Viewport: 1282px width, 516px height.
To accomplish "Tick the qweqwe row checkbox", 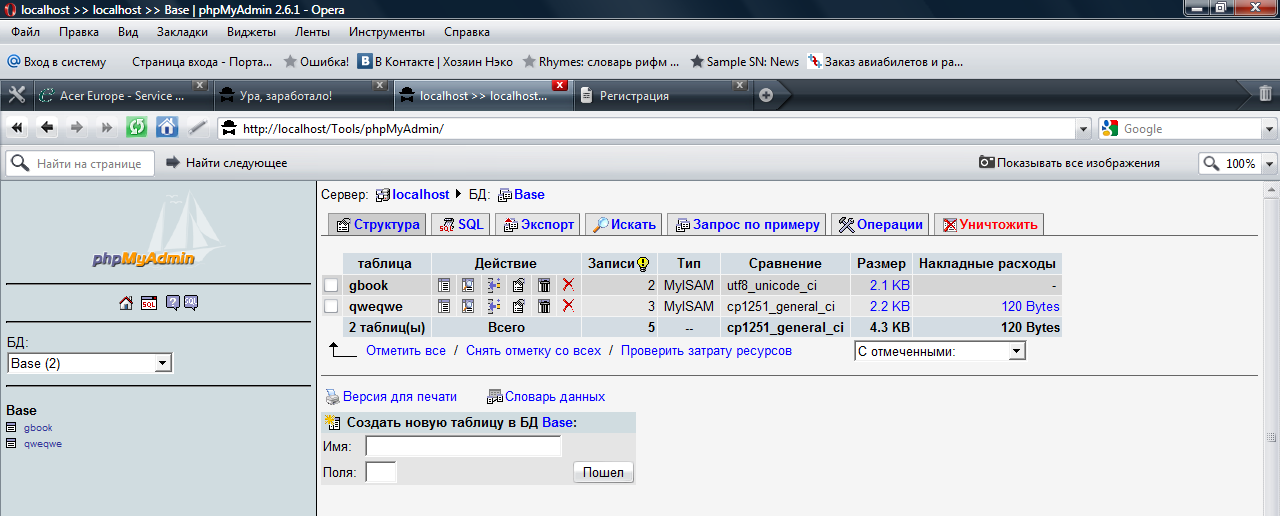I will pos(331,306).
